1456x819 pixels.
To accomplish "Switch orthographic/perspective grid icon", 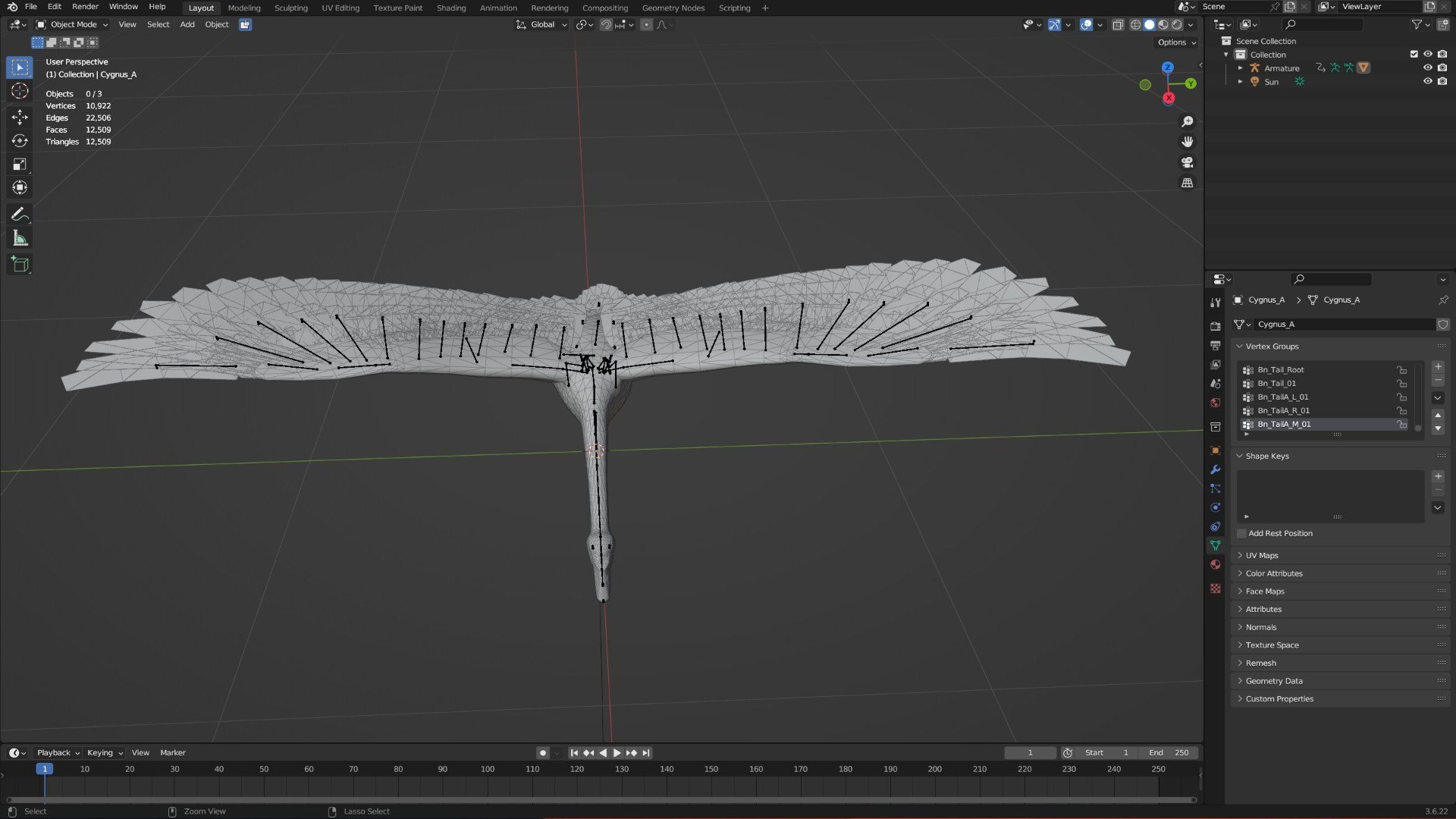I will click(1188, 183).
